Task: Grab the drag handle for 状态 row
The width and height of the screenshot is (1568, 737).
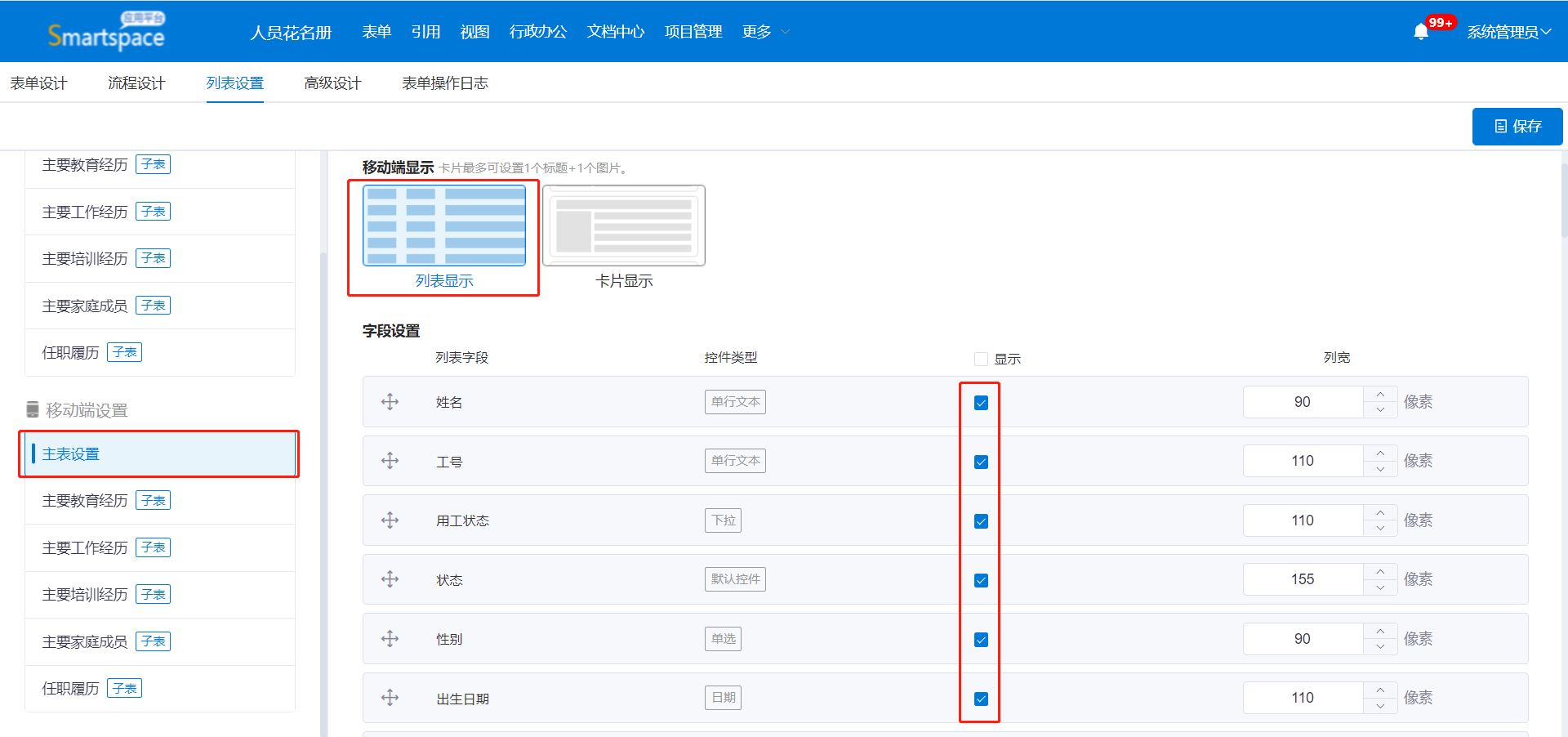Action: (390, 579)
